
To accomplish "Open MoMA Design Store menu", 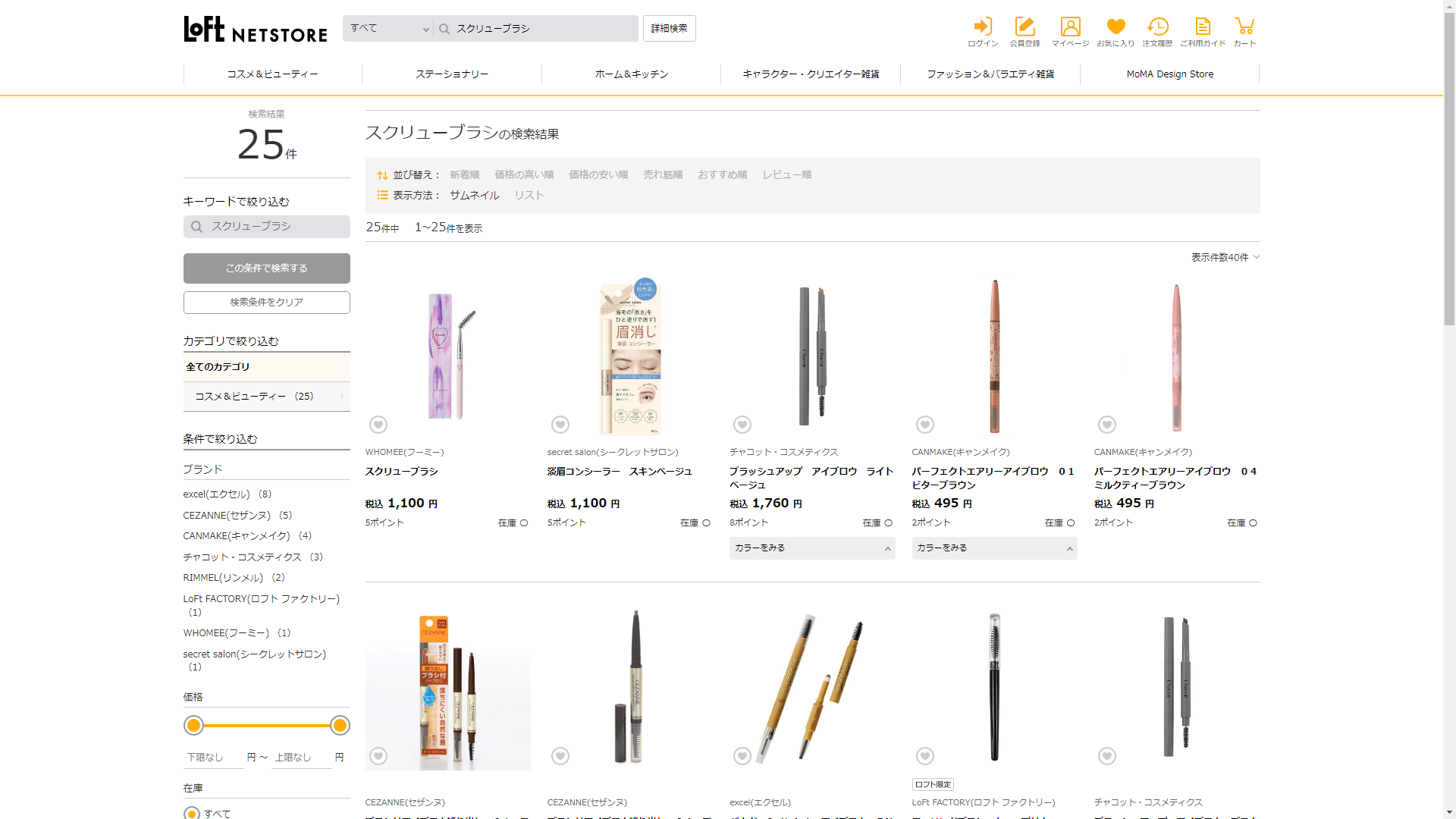I will coord(1169,74).
